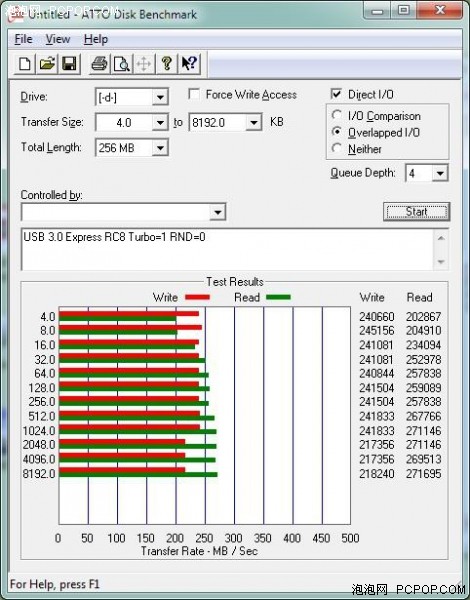Uncheck the Direct I/O checkbox
The height and width of the screenshot is (600, 470).
[x=336, y=94]
